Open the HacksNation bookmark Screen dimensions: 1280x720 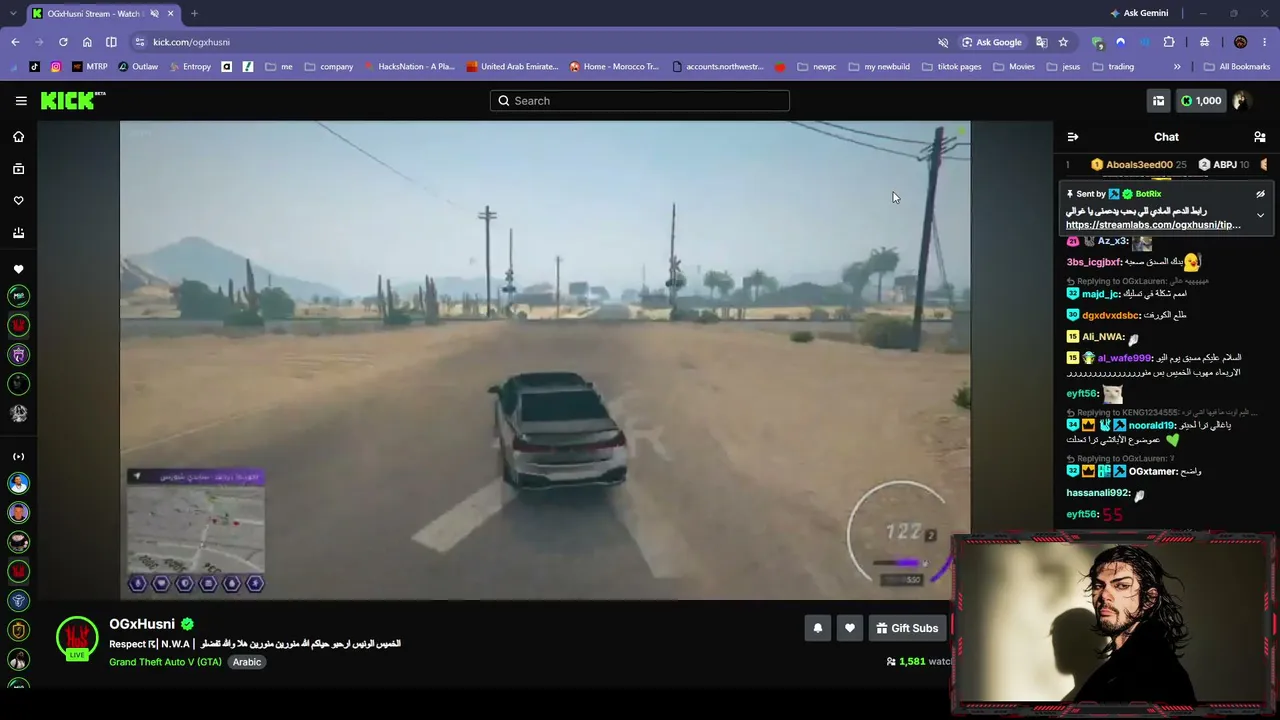tap(409, 67)
